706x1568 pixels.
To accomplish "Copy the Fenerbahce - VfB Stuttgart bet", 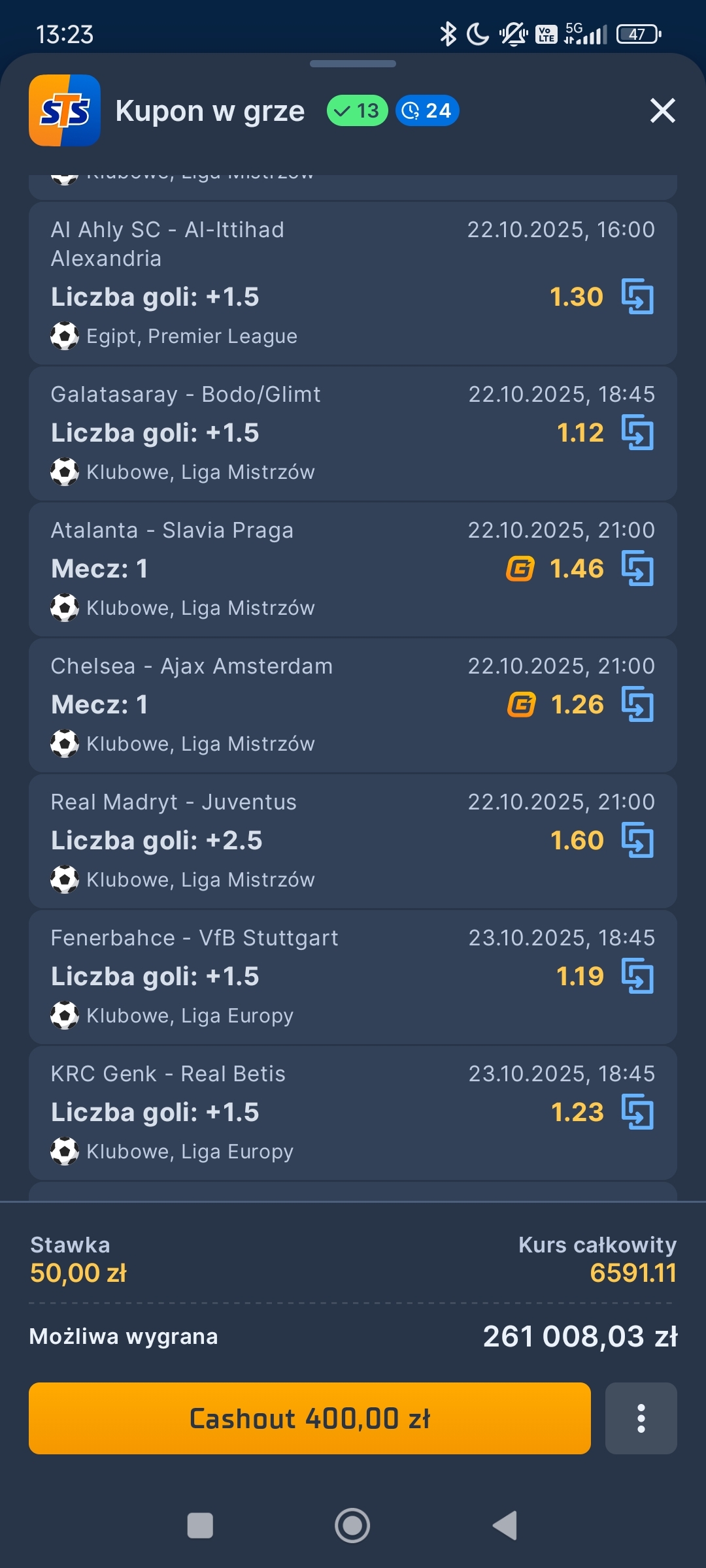I will point(637,976).
